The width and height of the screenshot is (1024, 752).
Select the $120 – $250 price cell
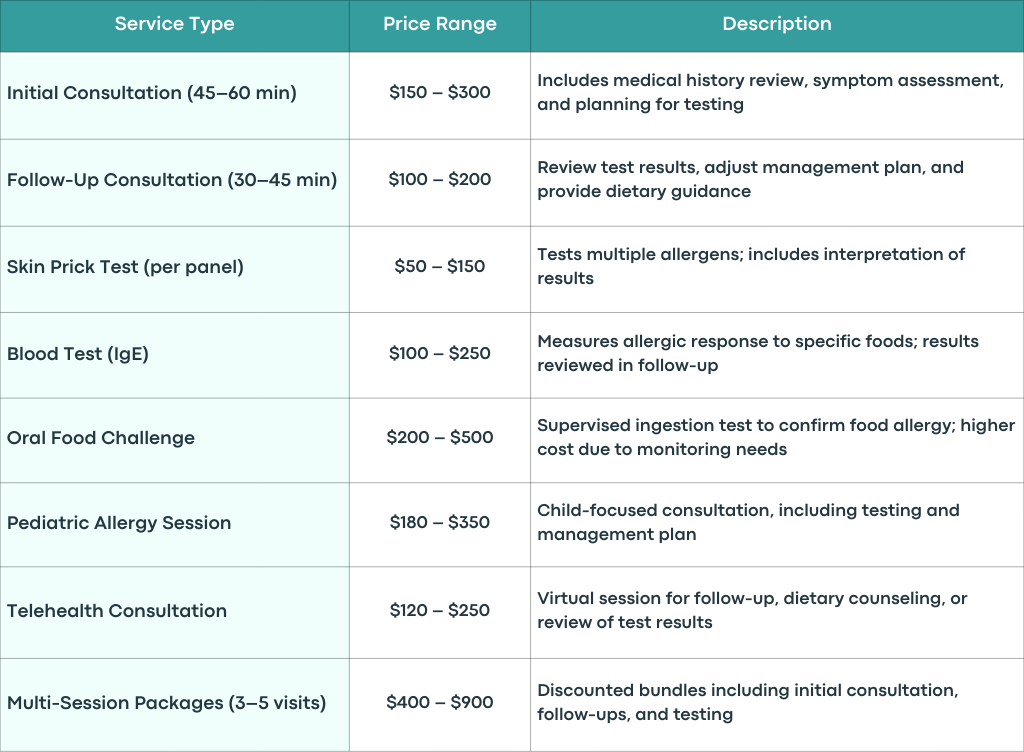(x=440, y=612)
